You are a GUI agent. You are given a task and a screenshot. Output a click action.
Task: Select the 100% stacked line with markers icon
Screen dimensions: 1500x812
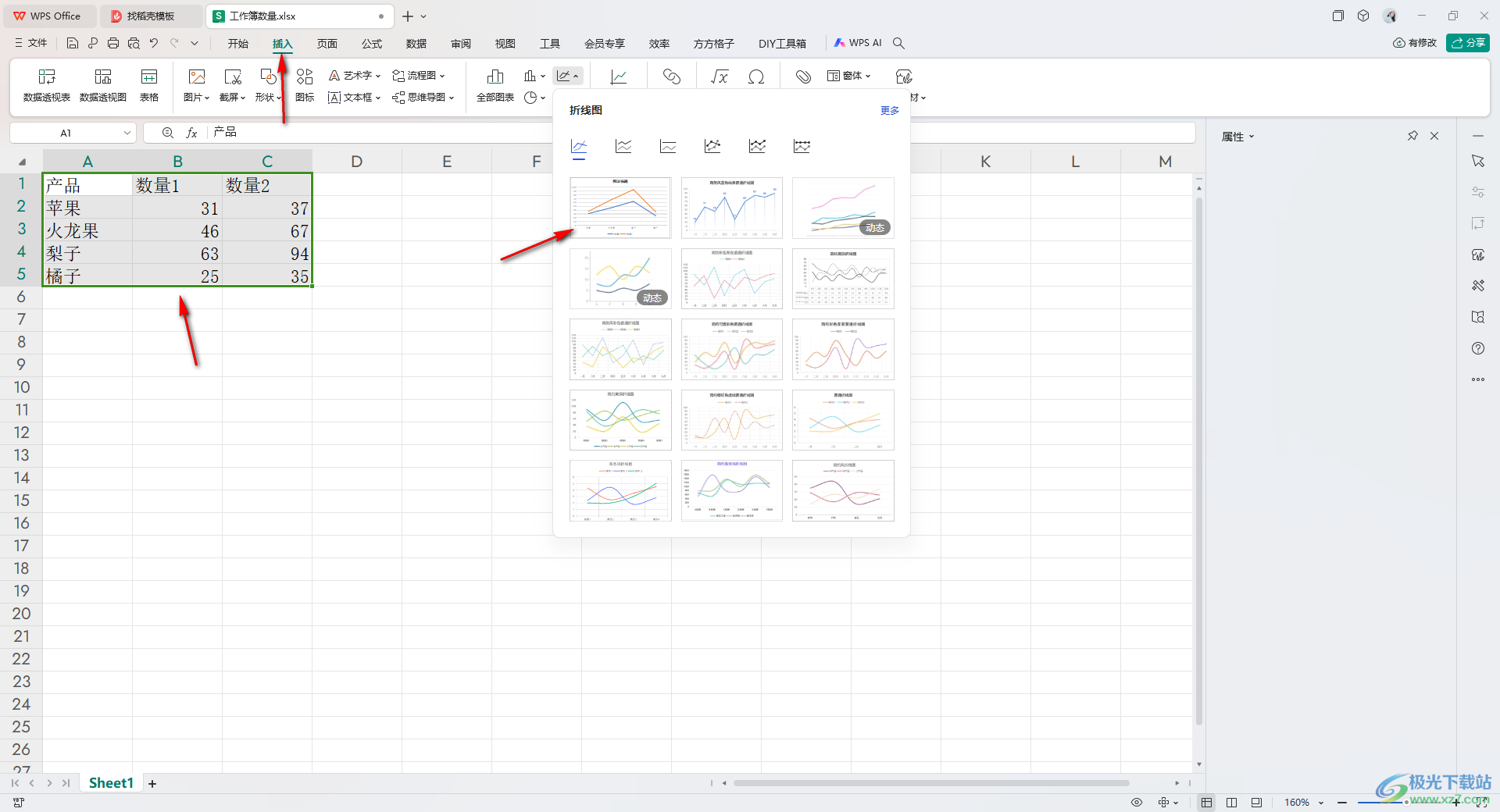point(802,146)
